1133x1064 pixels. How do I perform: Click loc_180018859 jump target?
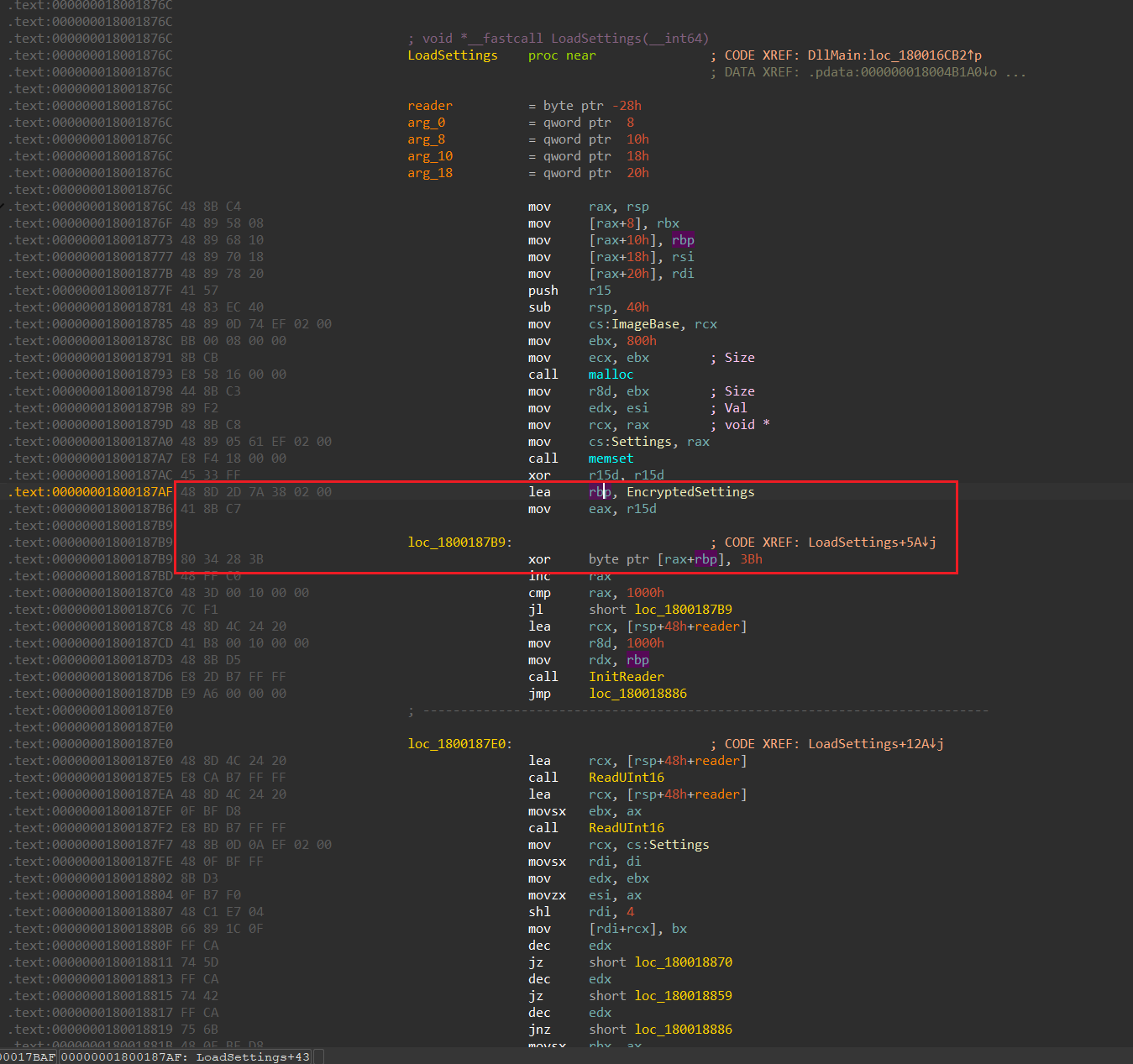(x=683, y=996)
